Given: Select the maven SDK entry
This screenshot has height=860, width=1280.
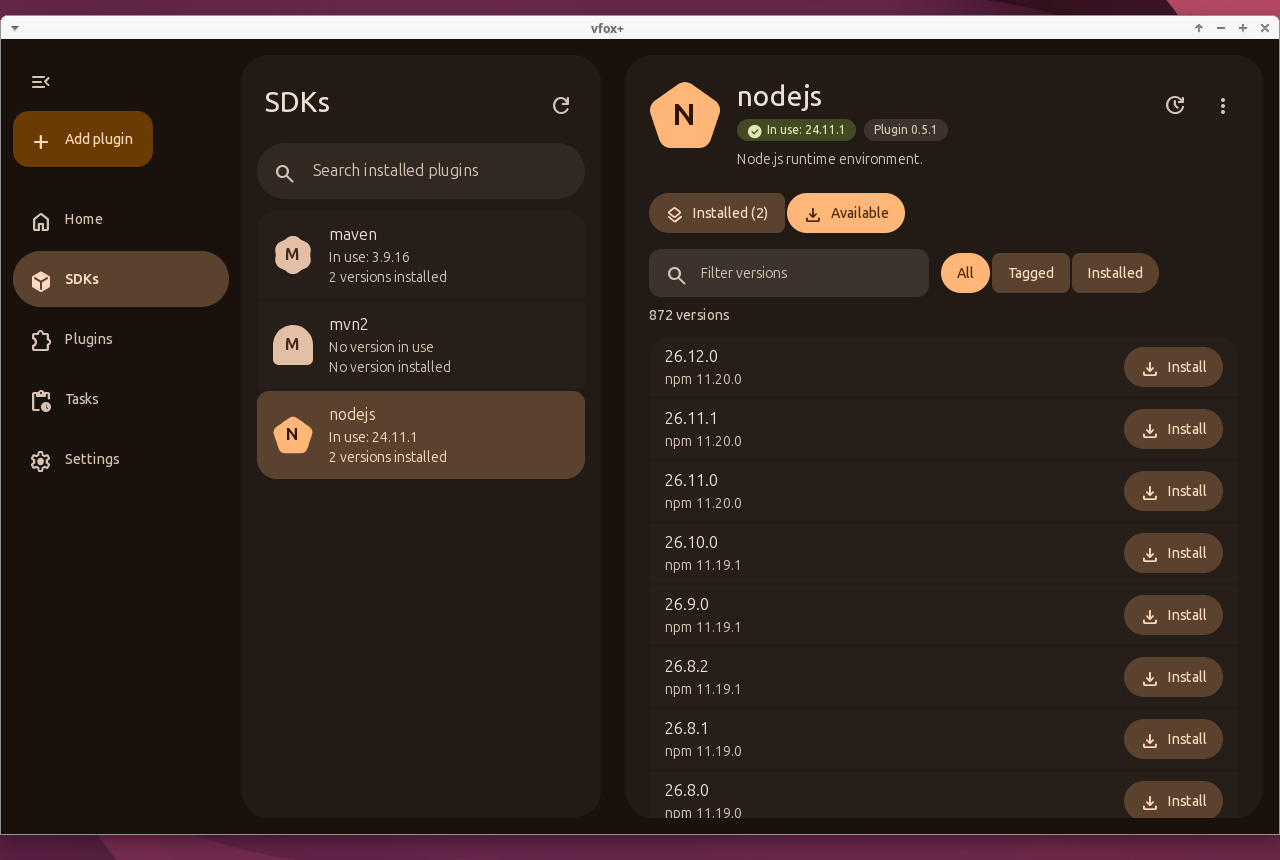Looking at the screenshot, I should coord(421,255).
